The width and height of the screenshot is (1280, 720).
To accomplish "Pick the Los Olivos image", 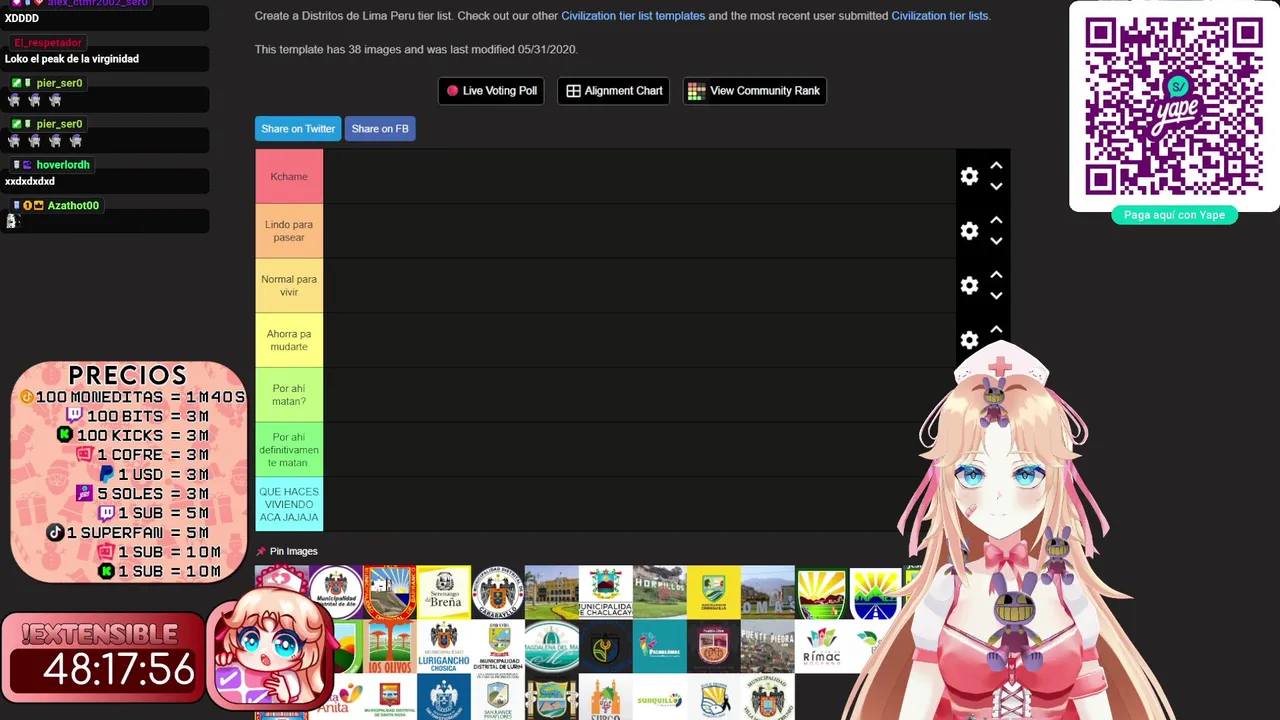I will point(390,646).
